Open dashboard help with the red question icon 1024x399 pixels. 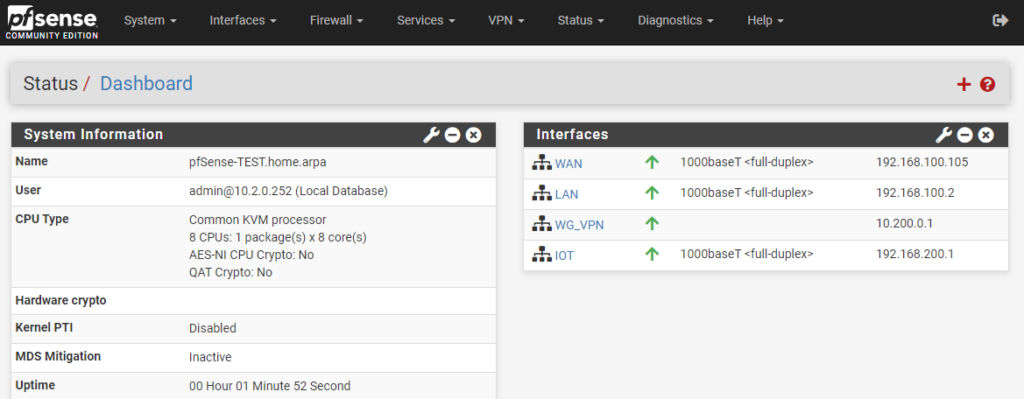click(x=987, y=84)
